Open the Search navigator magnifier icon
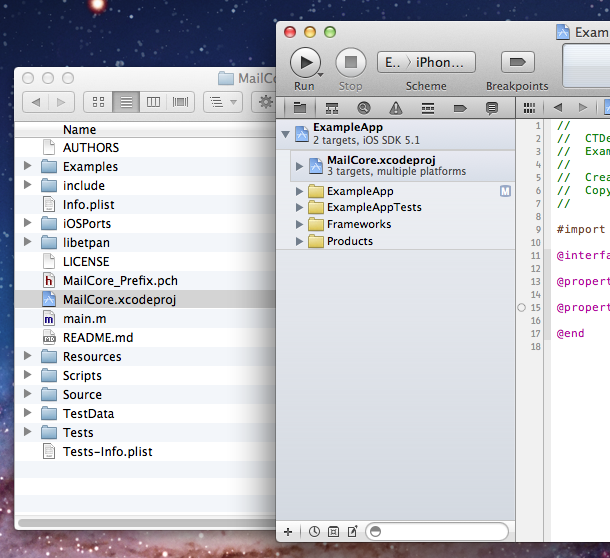Image resolution: width=610 pixels, height=558 pixels. pos(364,108)
